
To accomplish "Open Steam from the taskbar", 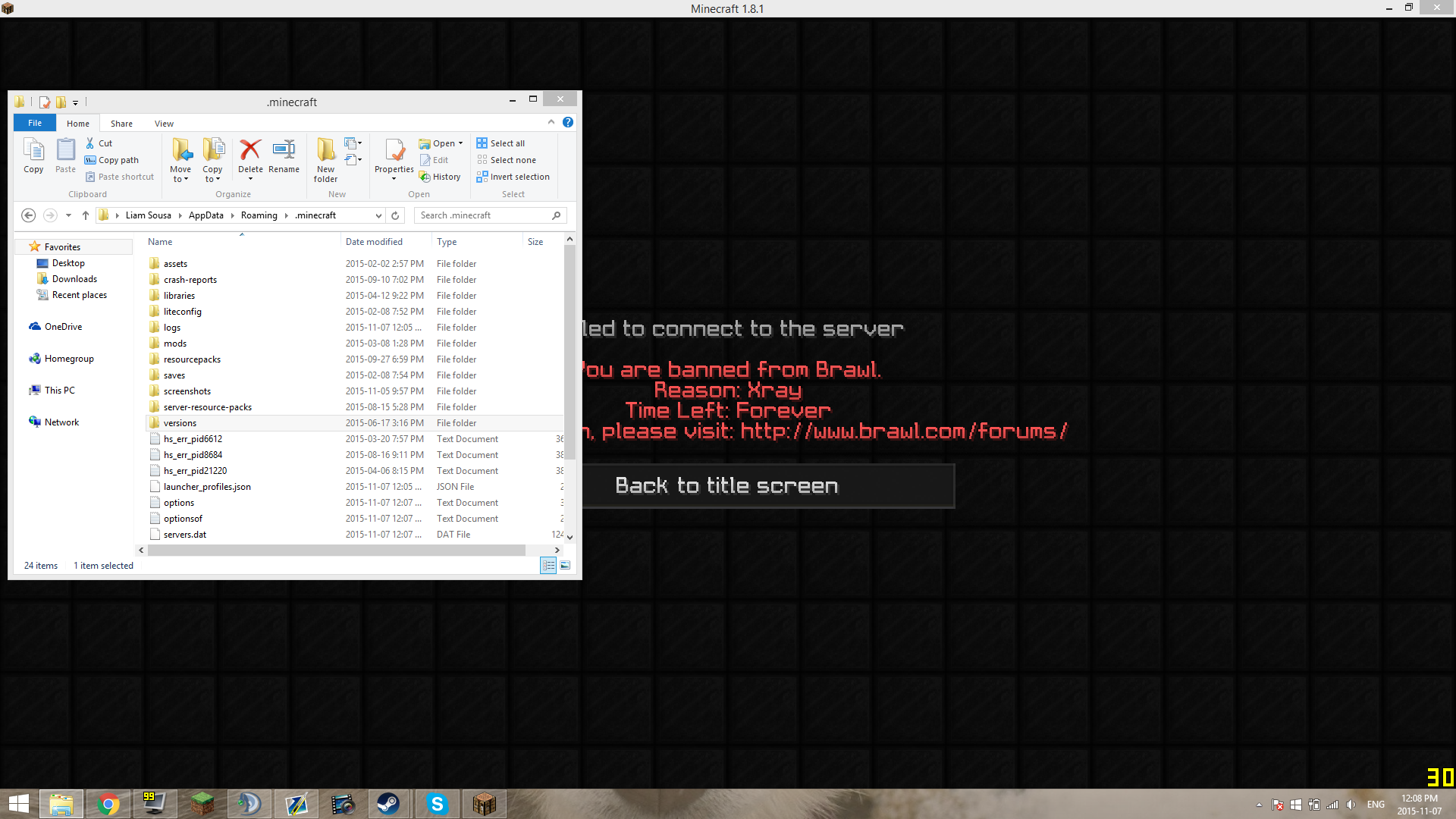I will click(388, 804).
